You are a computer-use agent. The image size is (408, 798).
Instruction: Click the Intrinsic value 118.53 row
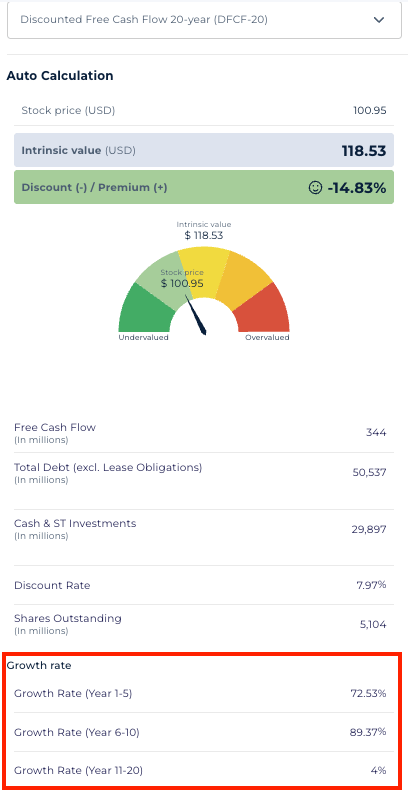pos(204,150)
